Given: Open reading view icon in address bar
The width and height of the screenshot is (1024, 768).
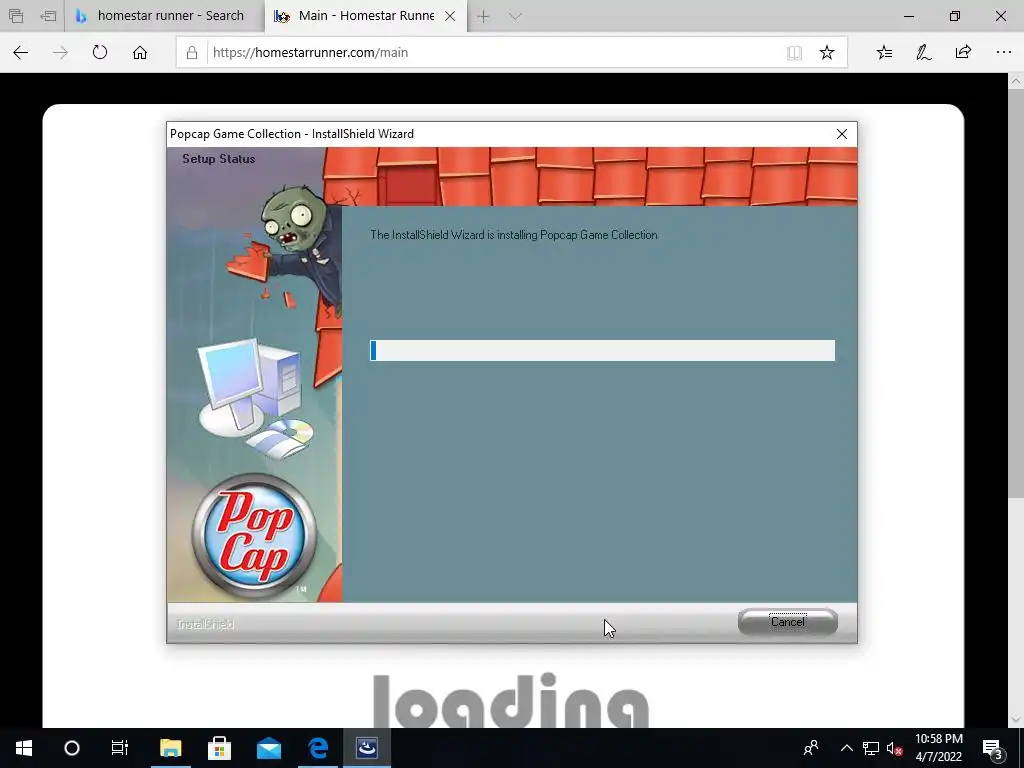Looking at the screenshot, I should pos(794,53).
